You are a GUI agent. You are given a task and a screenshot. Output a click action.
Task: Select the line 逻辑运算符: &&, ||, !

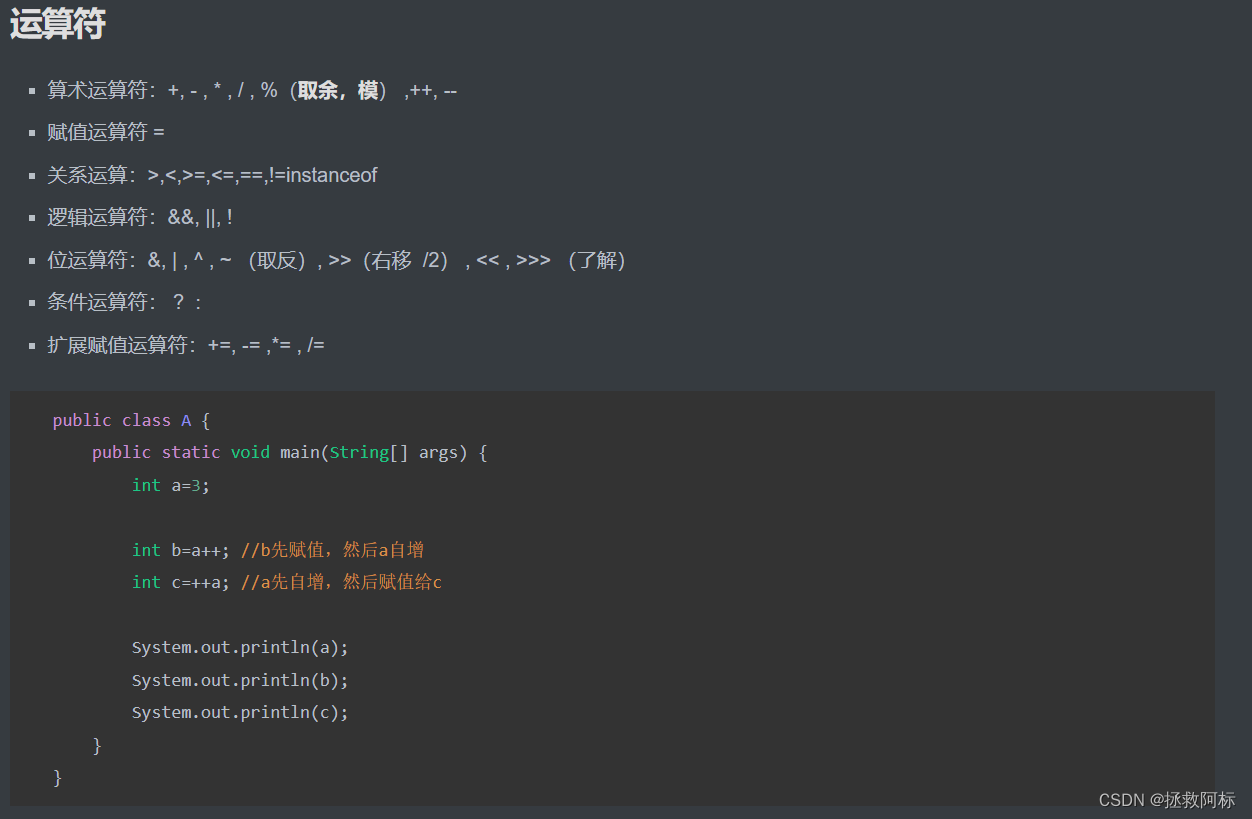click(140, 217)
